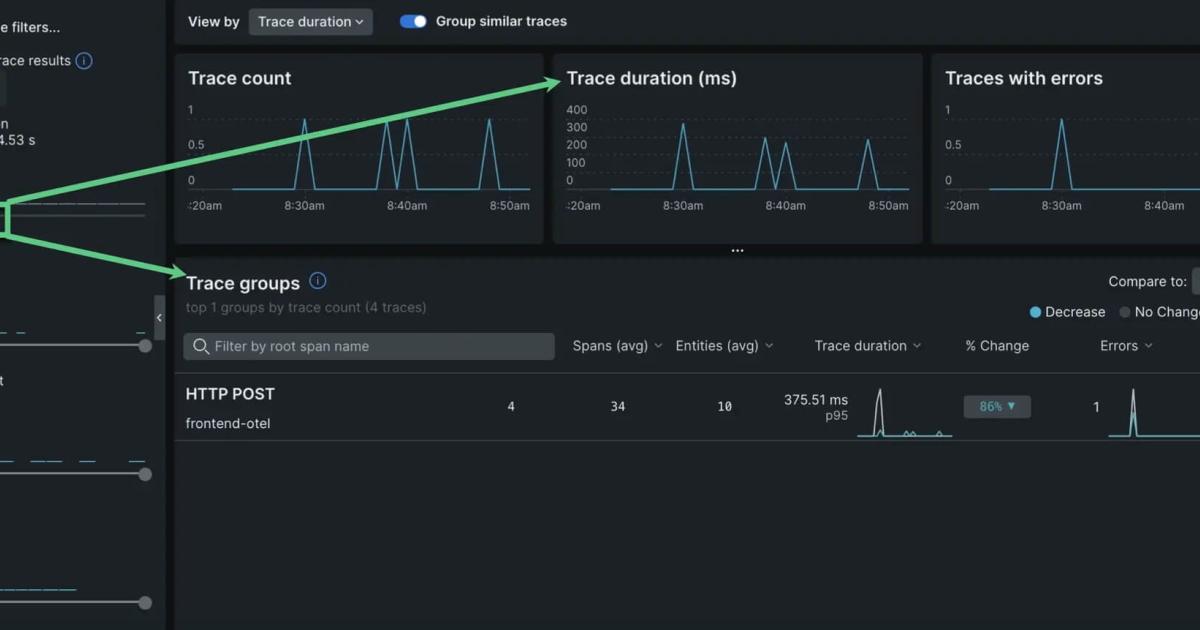Click the Traces with errors chart
The image size is (1200, 630).
(x=1066, y=148)
